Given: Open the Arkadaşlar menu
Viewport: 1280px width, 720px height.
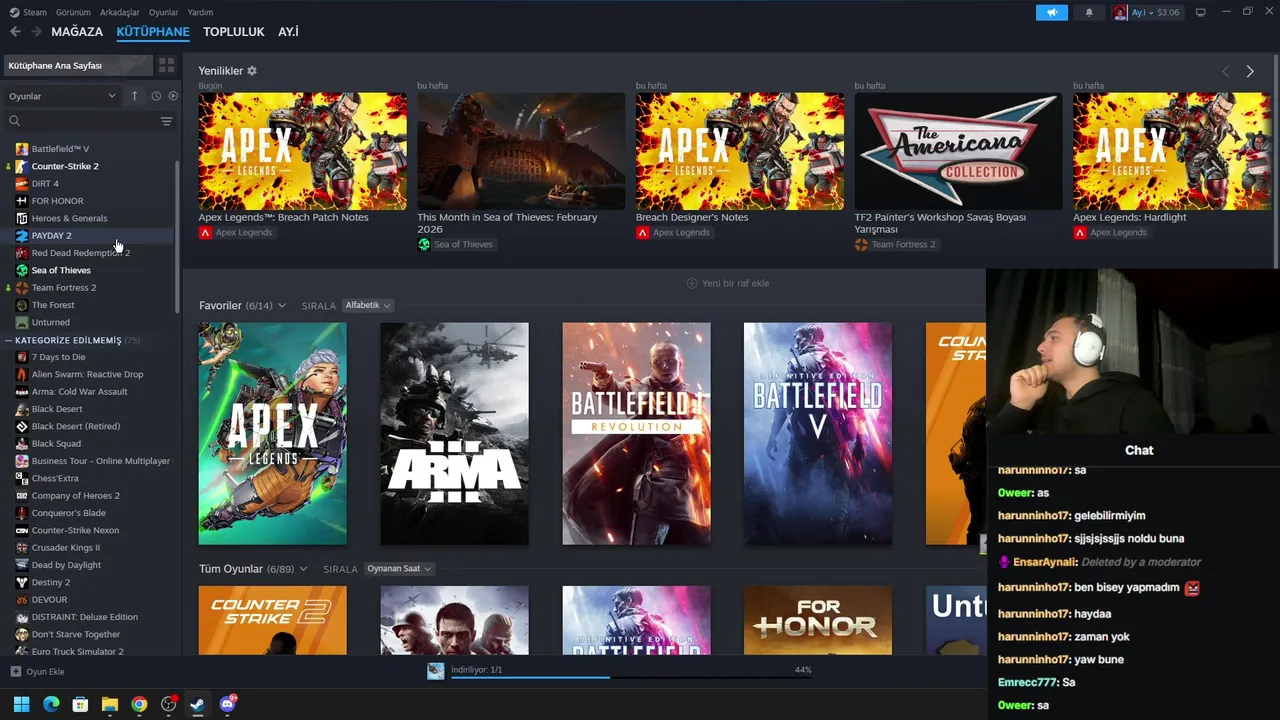Looking at the screenshot, I should (x=120, y=12).
